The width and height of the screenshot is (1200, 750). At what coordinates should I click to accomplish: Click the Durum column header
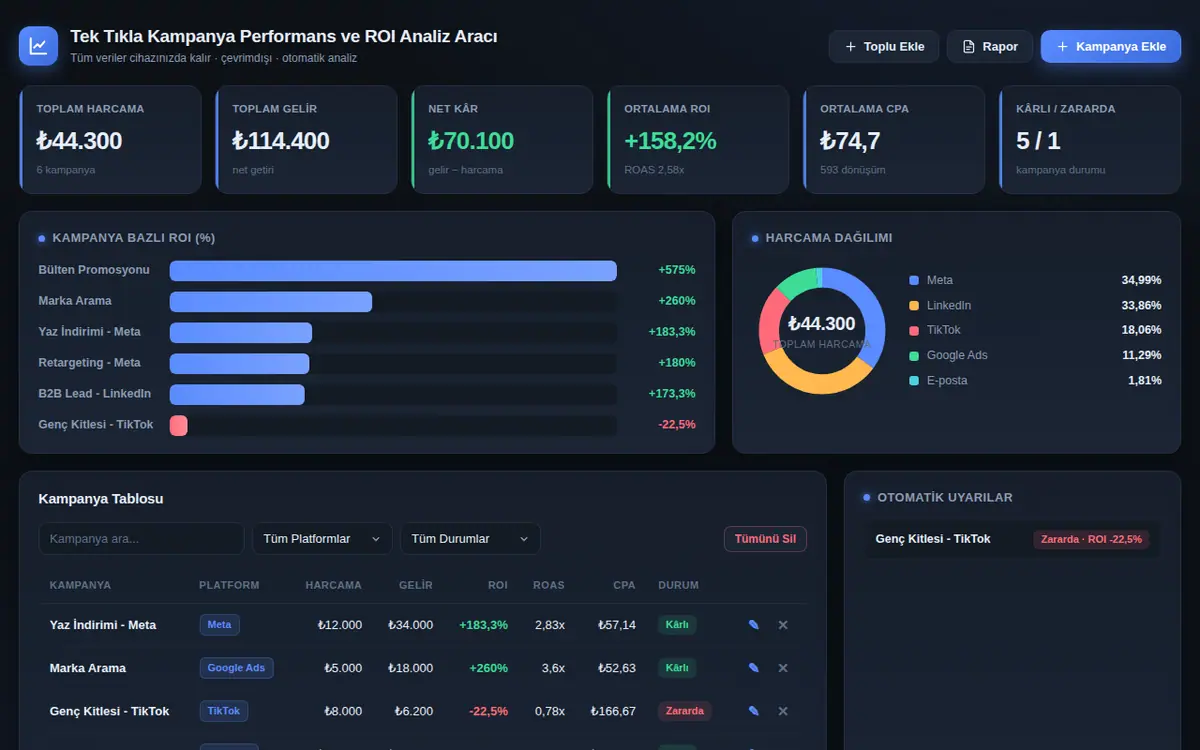pos(678,585)
